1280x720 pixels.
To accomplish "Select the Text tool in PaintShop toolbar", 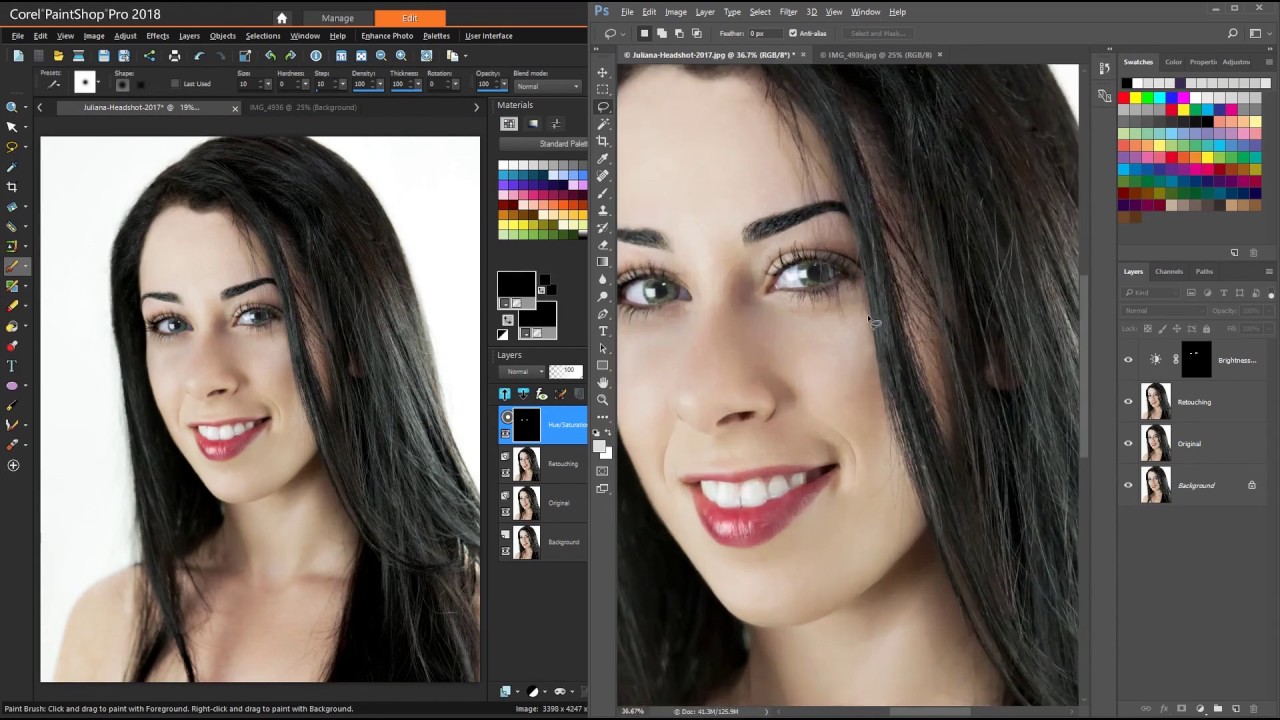I will tap(12, 366).
